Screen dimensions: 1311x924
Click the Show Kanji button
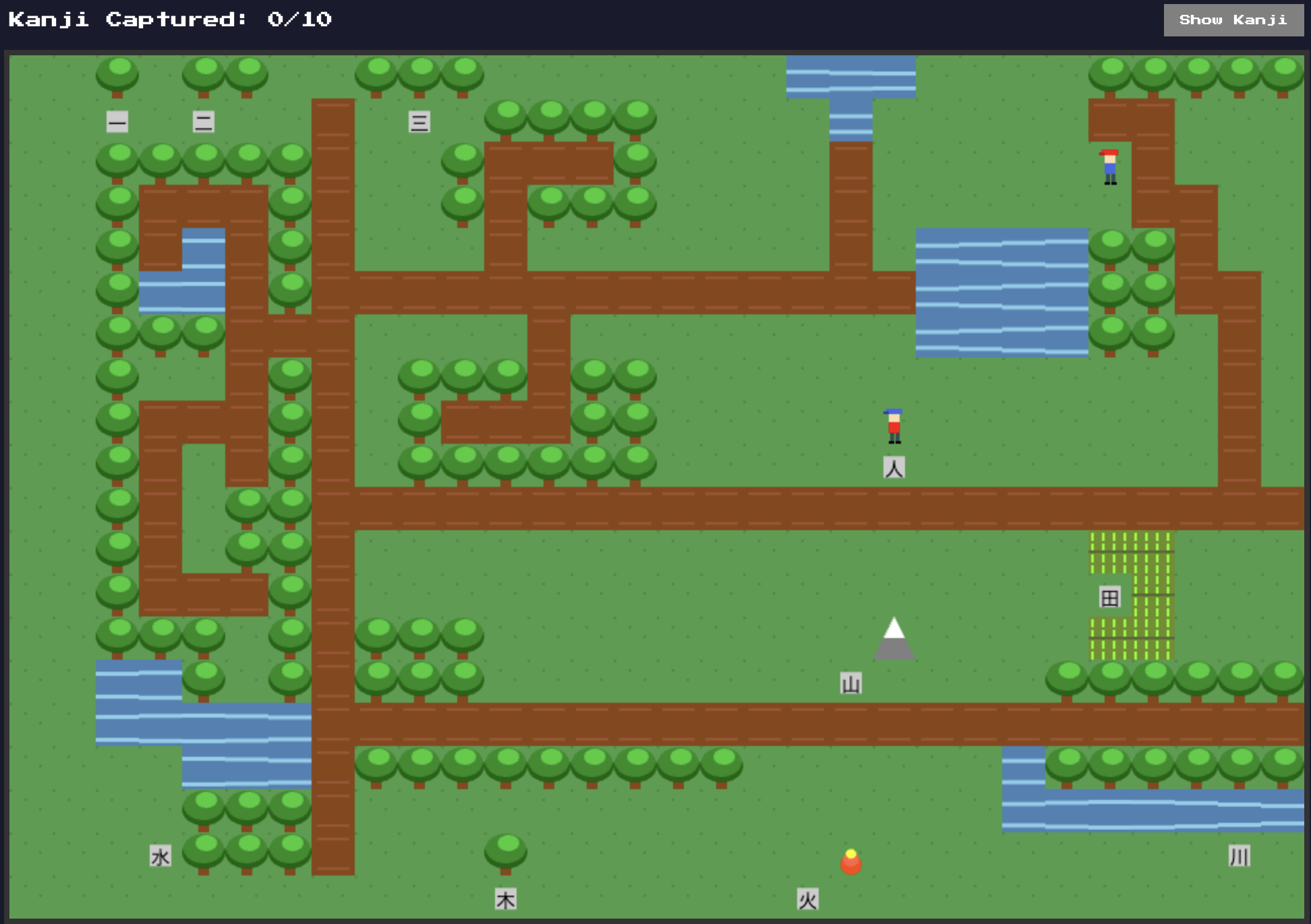(x=1233, y=20)
